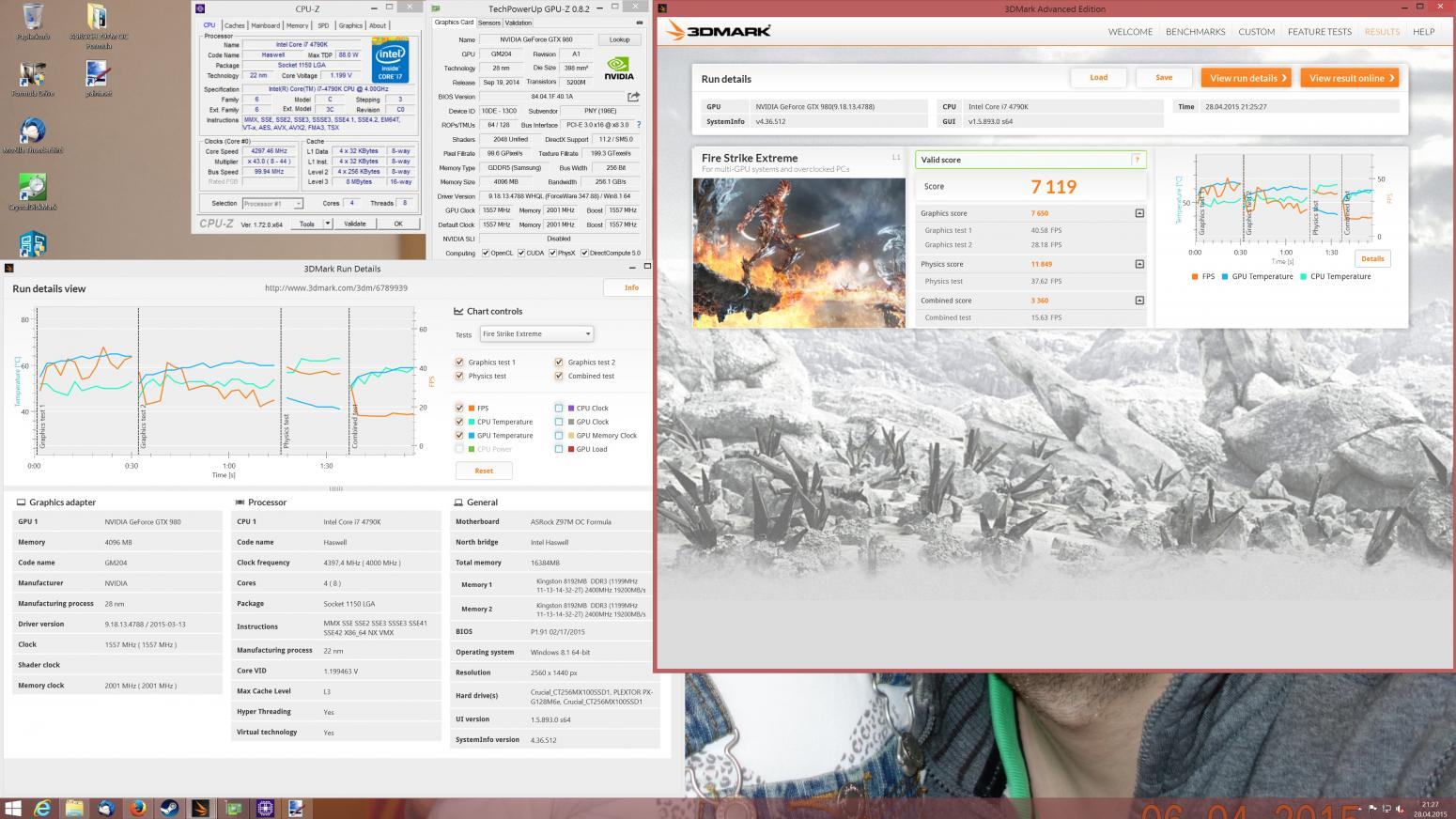
Task: Click View run details button
Action: tap(1246, 78)
